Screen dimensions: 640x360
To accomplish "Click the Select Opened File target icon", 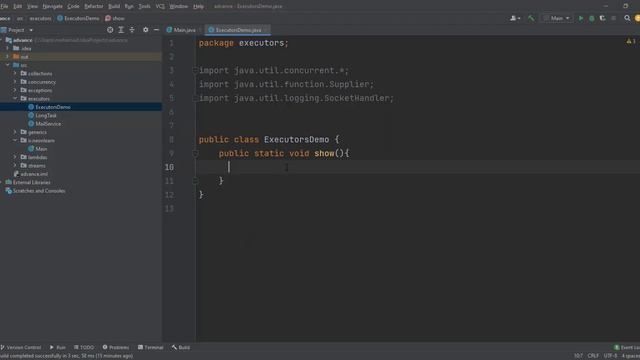I will coord(110,30).
